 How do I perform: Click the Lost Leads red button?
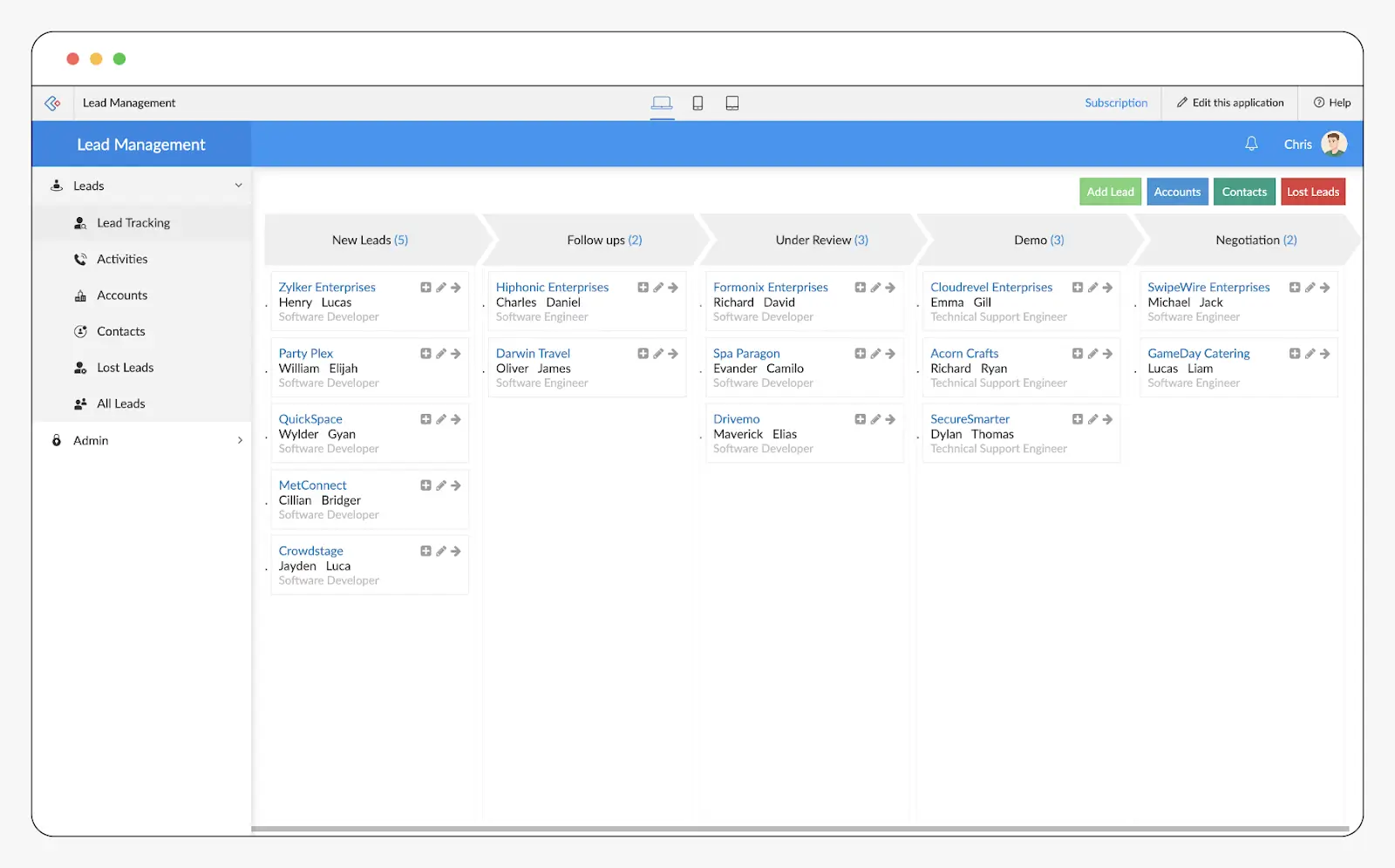point(1313,191)
